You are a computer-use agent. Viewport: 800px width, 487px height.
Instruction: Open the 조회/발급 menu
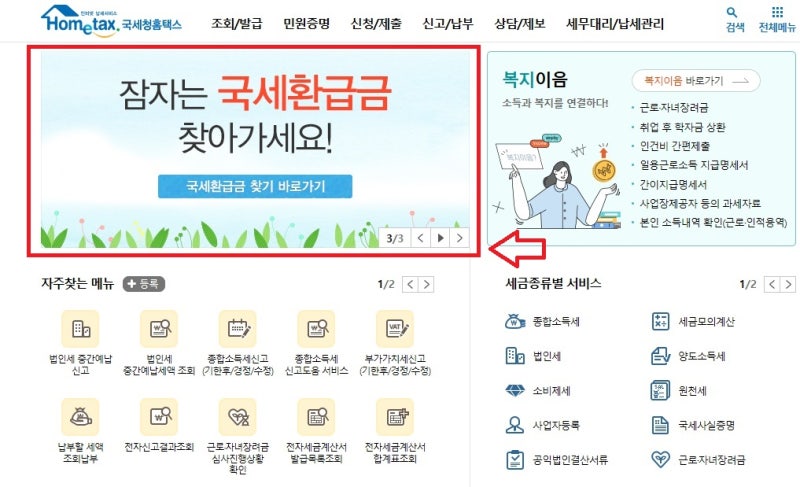[237, 23]
